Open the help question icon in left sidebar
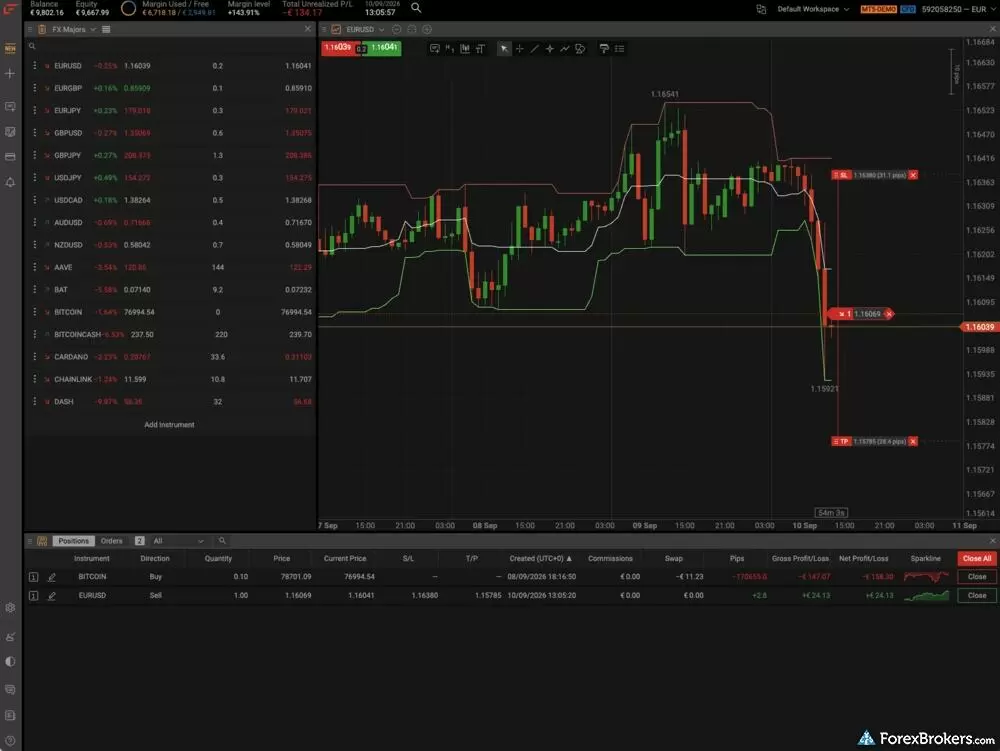The width and height of the screenshot is (1000, 751). (x=10, y=741)
